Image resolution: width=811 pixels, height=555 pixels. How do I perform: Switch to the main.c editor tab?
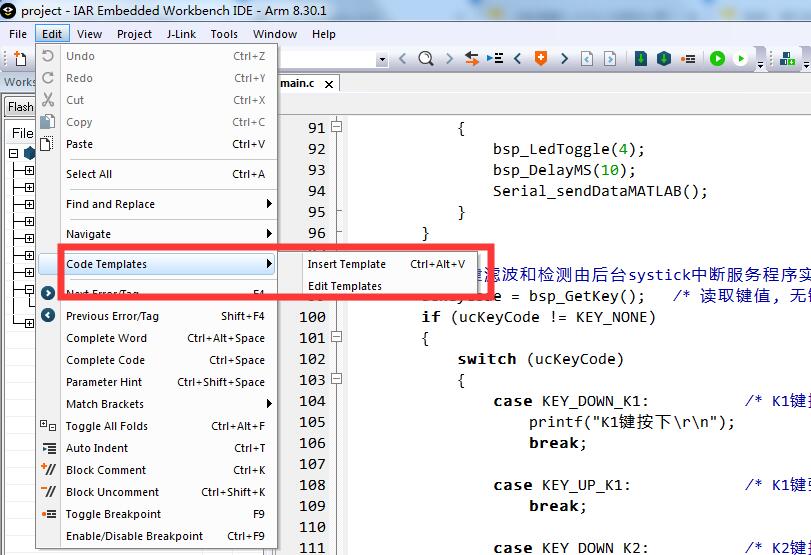297,83
